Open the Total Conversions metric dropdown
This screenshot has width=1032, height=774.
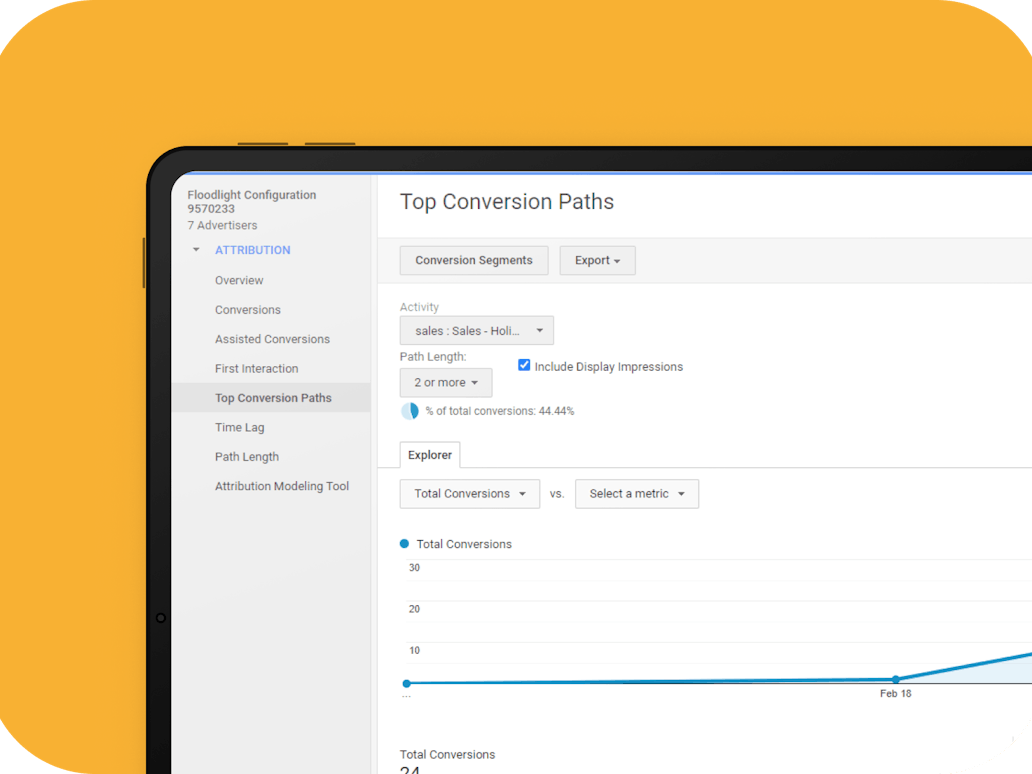coord(470,494)
